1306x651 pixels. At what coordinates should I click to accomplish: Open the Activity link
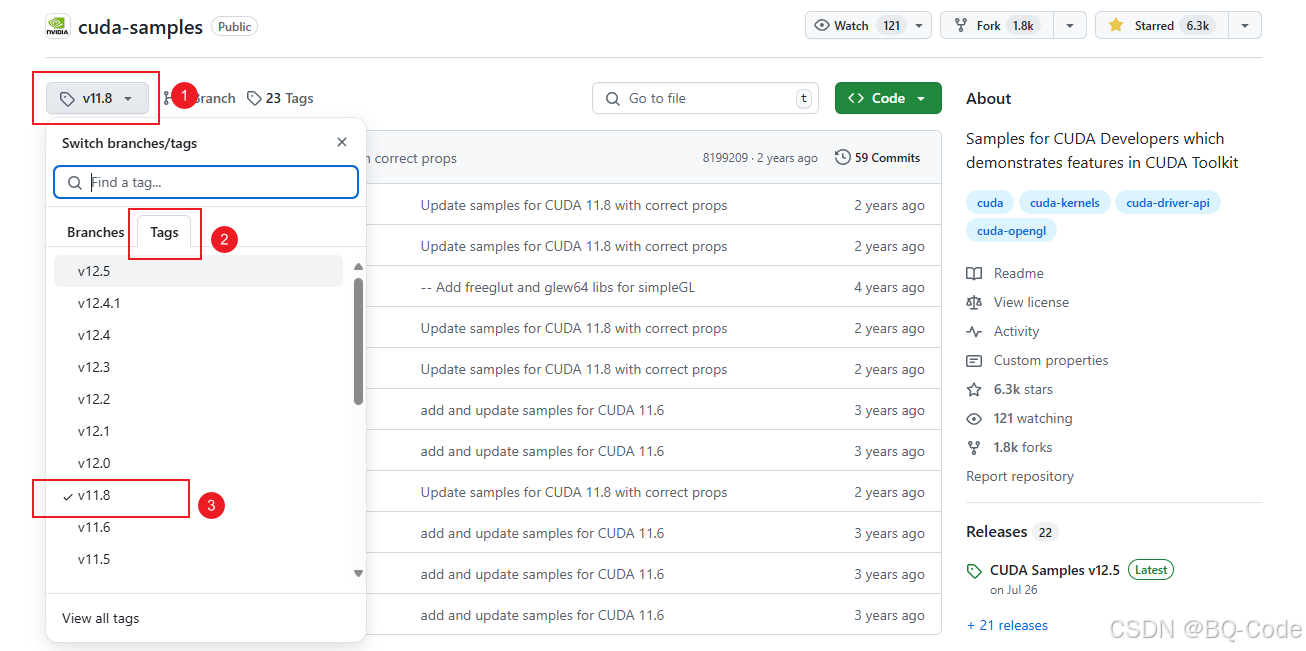[1016, 331]
